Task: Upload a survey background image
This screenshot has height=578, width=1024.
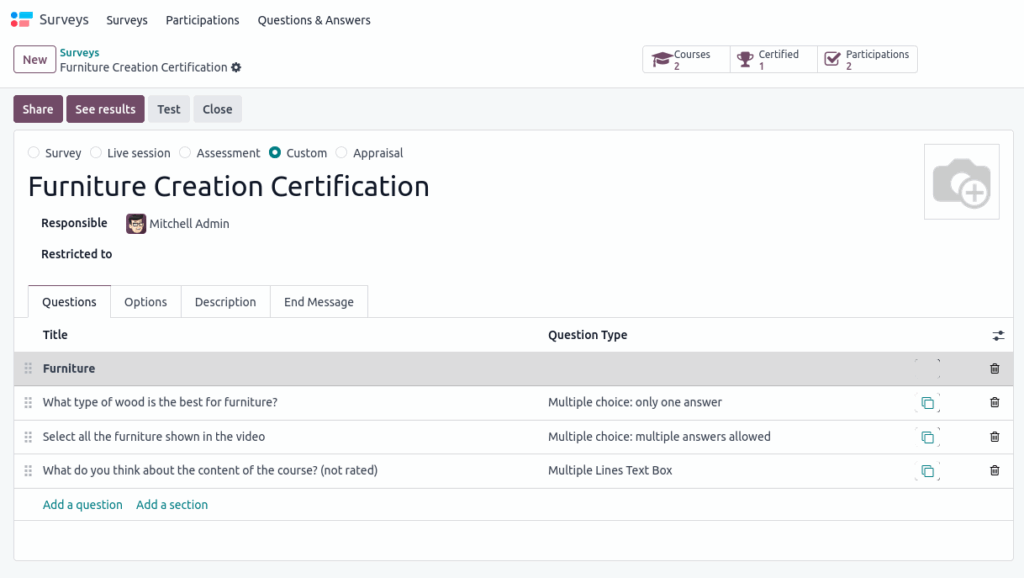Action: click(x=961, y=182)
